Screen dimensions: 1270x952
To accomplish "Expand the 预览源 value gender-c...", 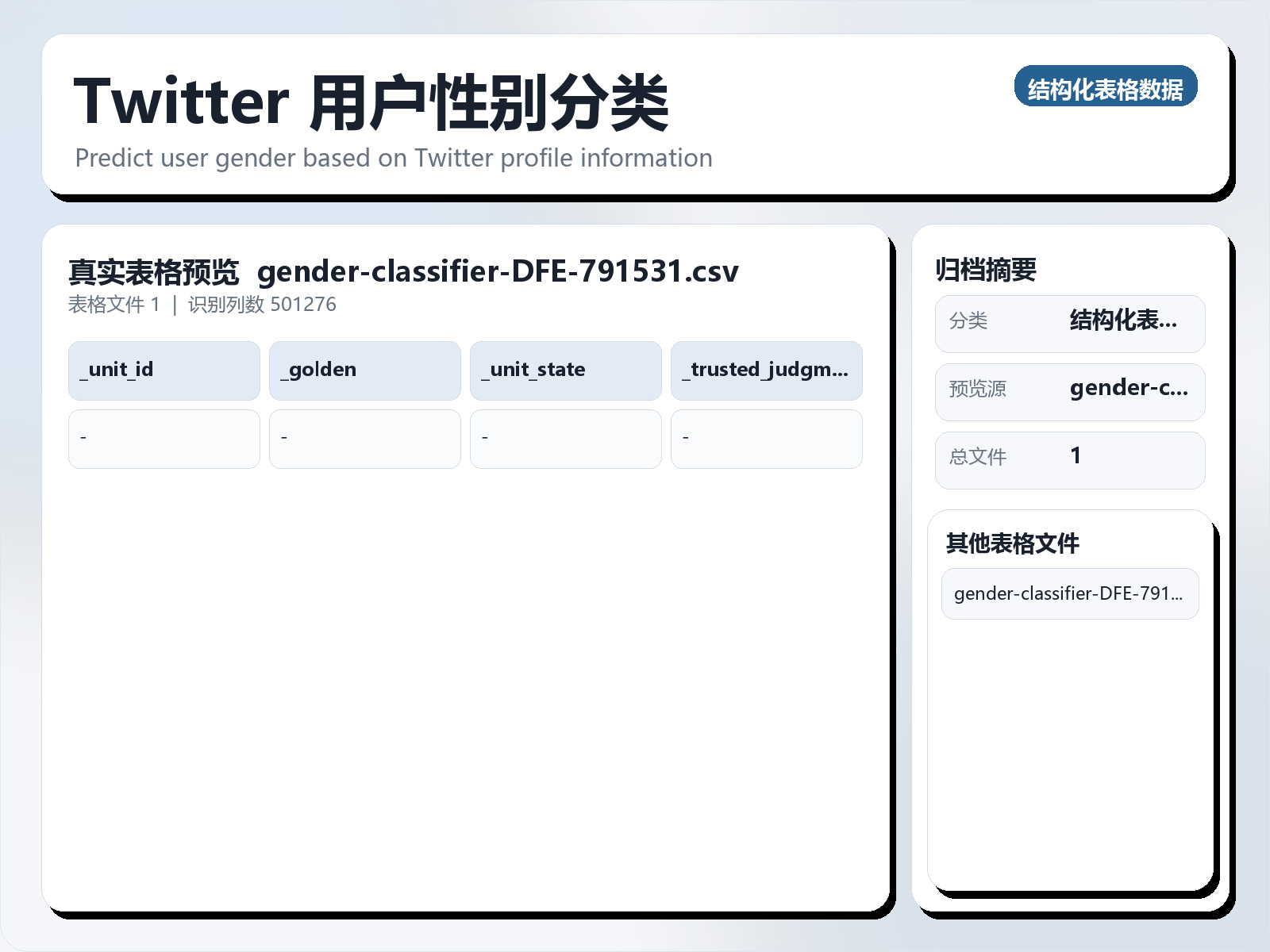I will 1130,390.
